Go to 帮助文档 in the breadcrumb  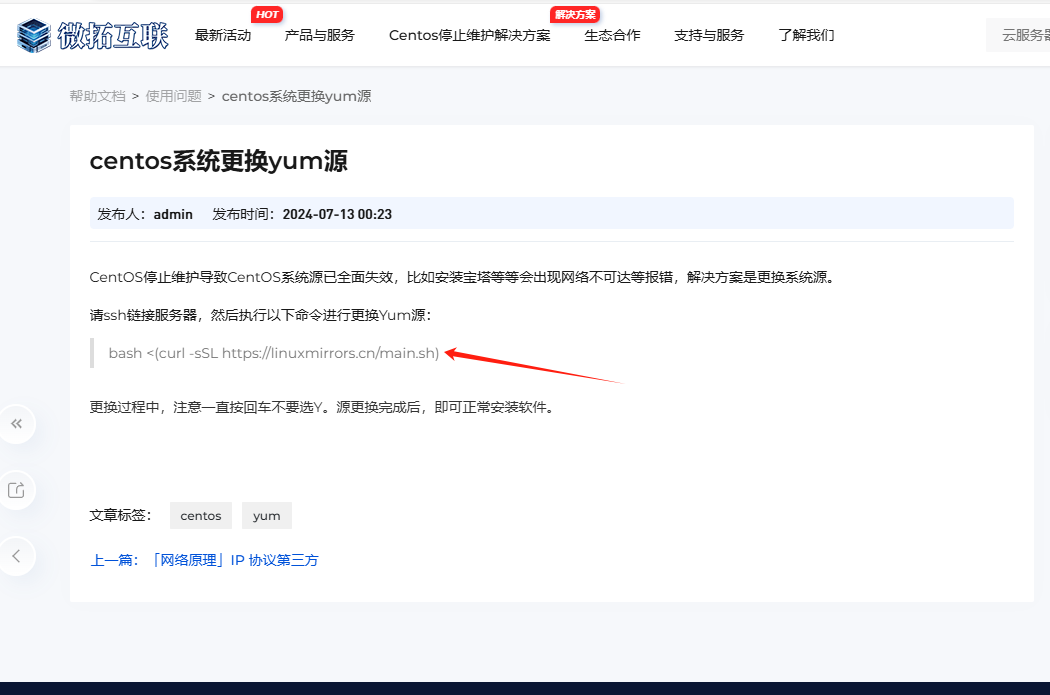tap(97, 96)
